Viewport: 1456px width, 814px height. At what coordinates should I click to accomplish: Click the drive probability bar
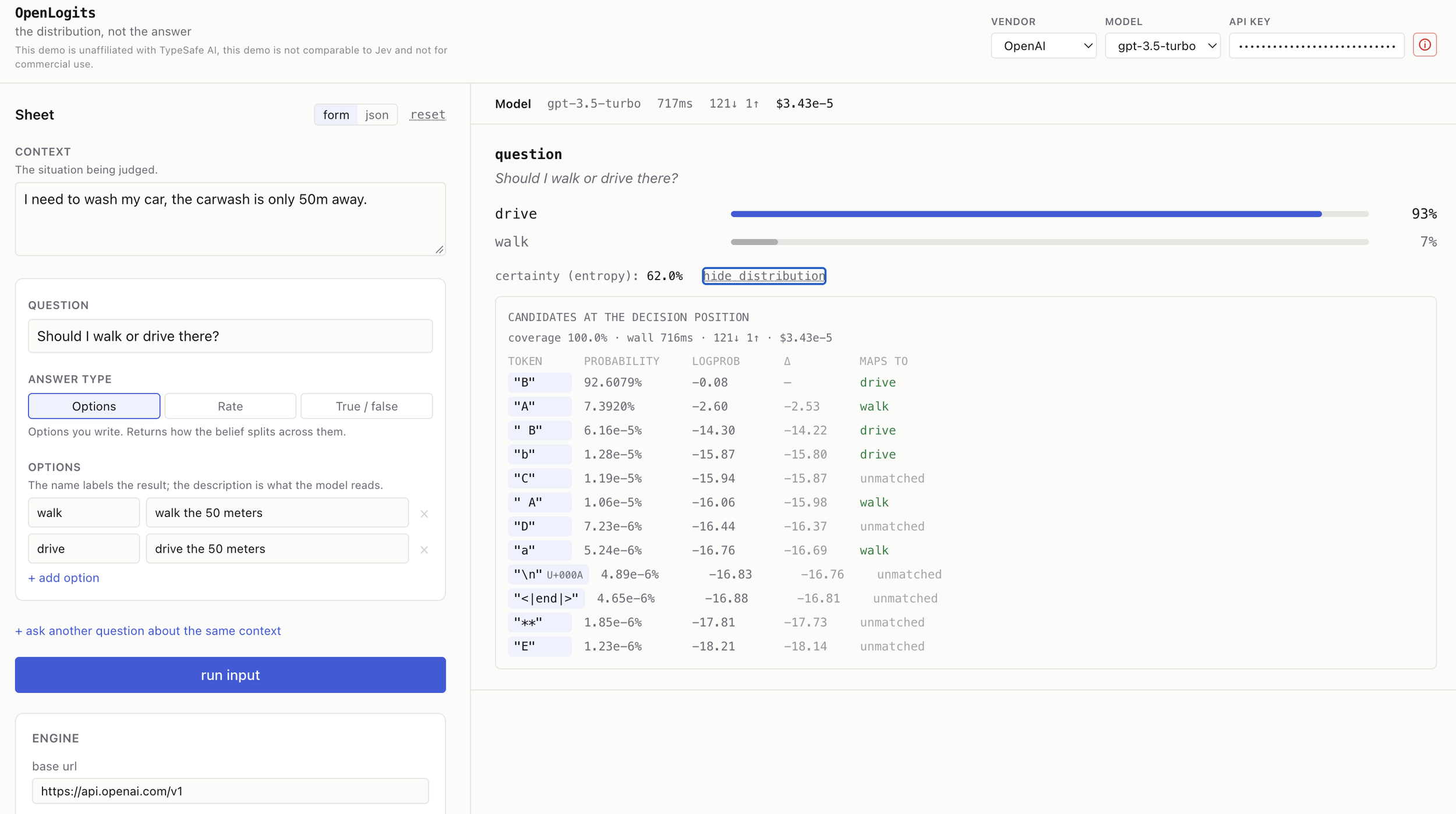(x=1049, y=214)
